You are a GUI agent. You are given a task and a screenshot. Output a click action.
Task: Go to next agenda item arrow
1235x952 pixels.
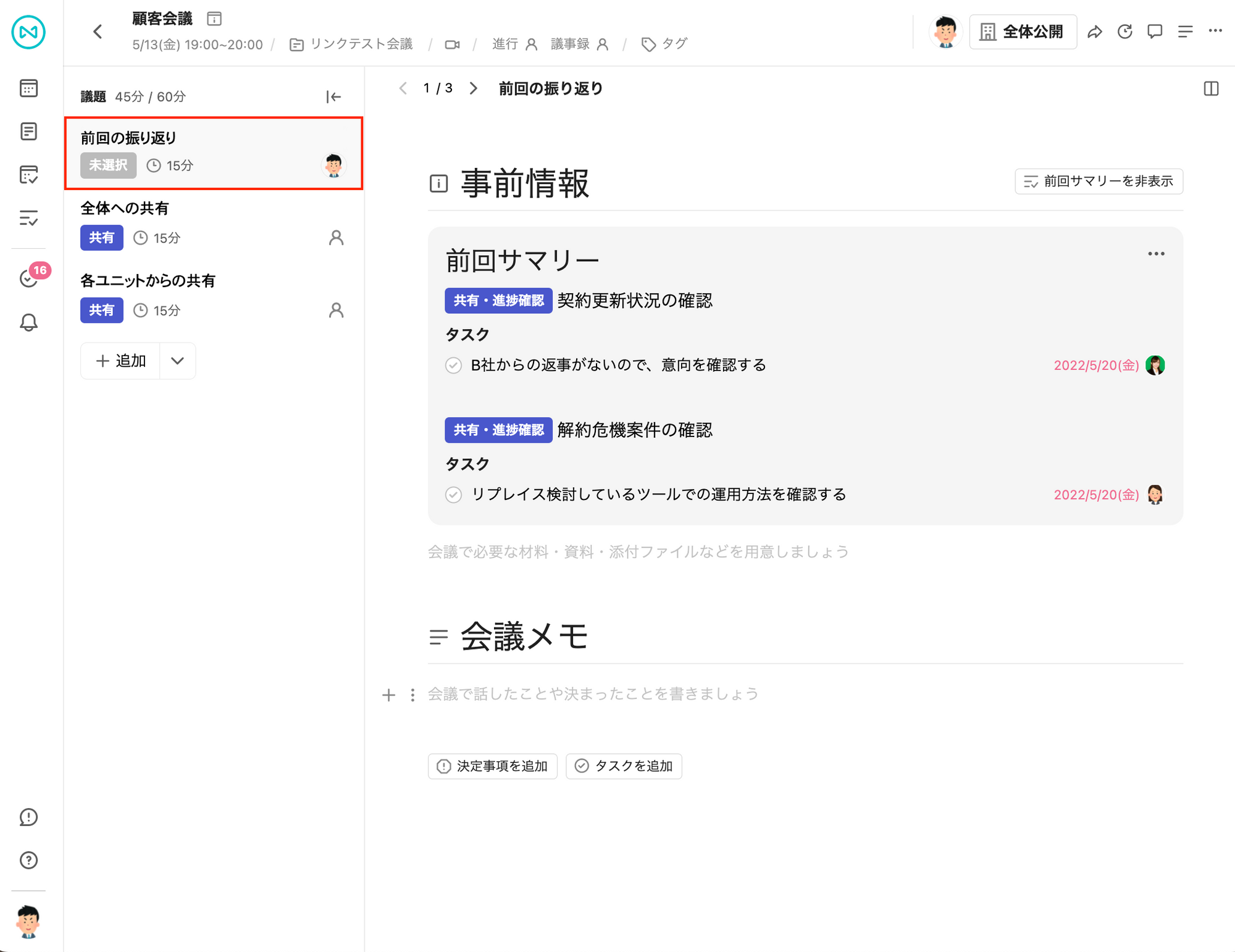(x=473, y=88)
